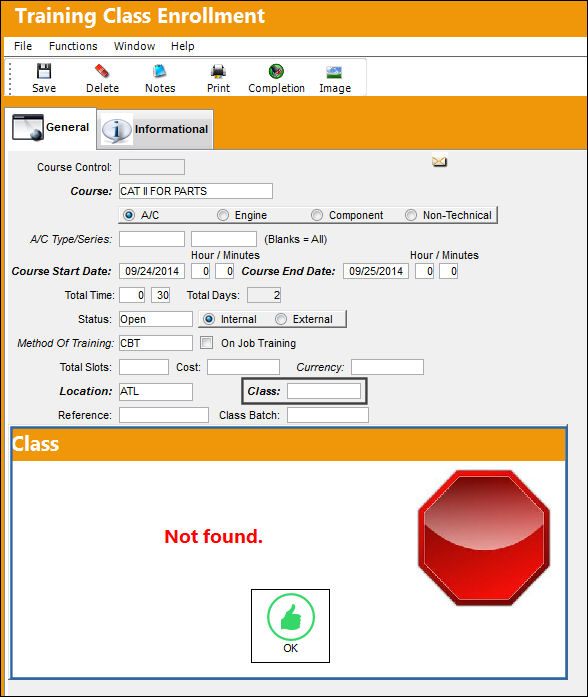Click the 'Not found.' message text
Screen dimensions: 588x697
point(213,537)
